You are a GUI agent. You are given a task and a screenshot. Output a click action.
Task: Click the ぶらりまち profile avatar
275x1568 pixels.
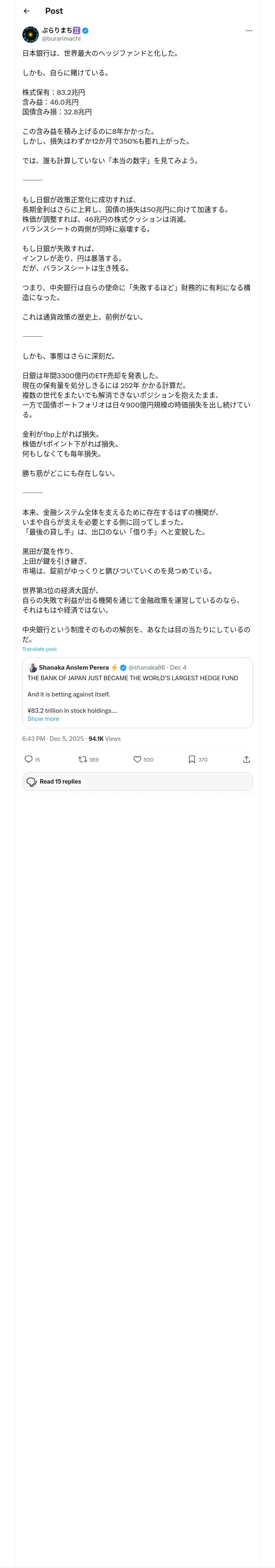pos(31,34)
